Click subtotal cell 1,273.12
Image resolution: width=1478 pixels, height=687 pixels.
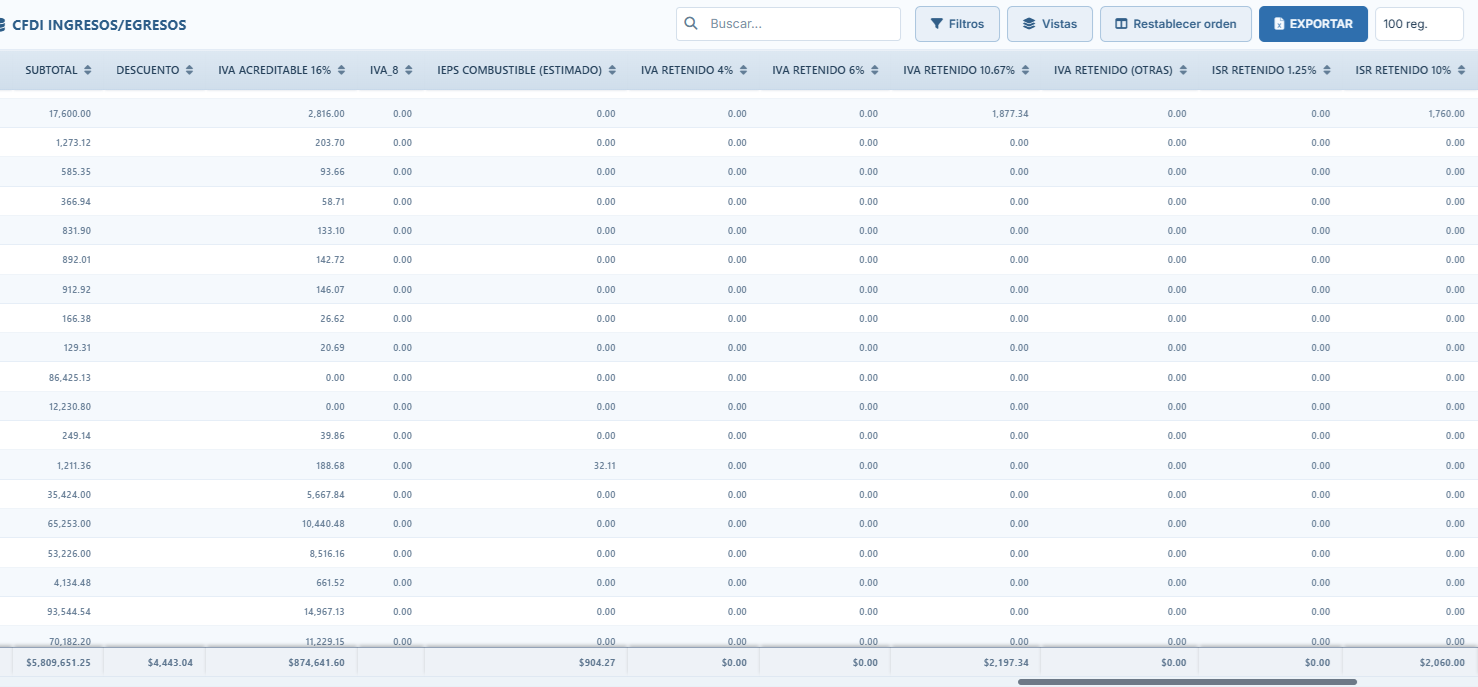(x=73, y=143)
